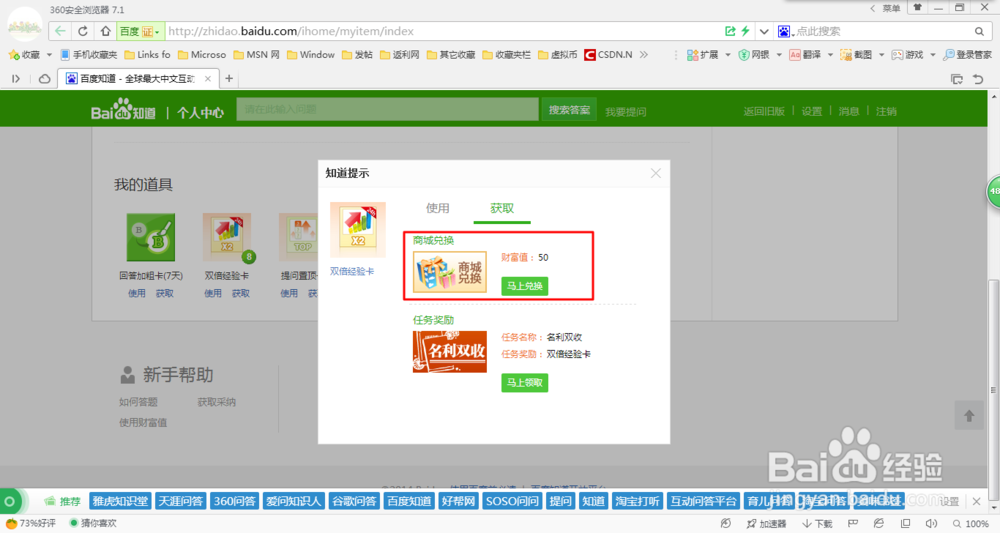
Task: Switch to the 使用 tab in dialog
Action: 438,208
